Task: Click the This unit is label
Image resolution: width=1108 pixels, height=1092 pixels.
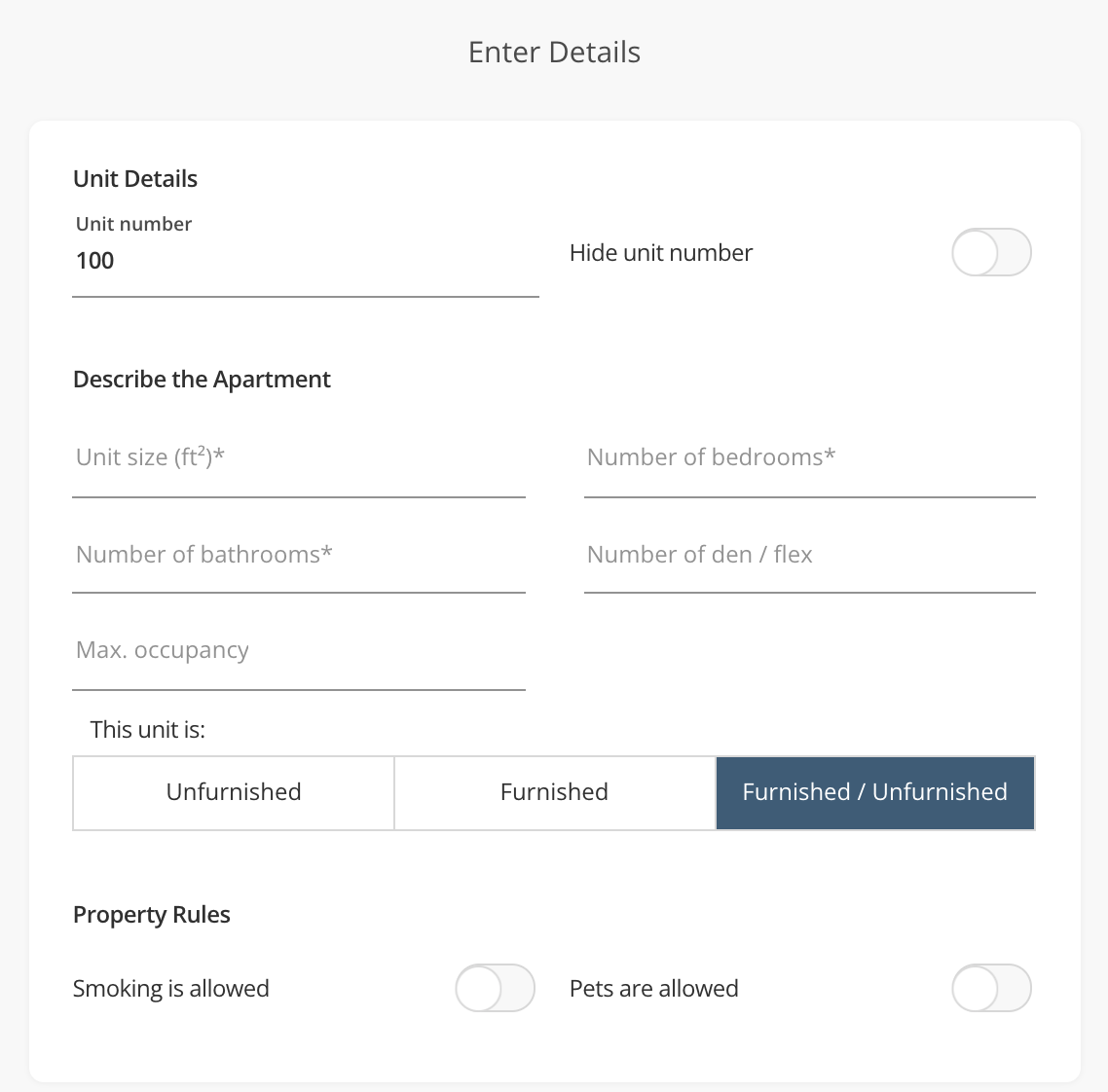Action: coord(147,729)
